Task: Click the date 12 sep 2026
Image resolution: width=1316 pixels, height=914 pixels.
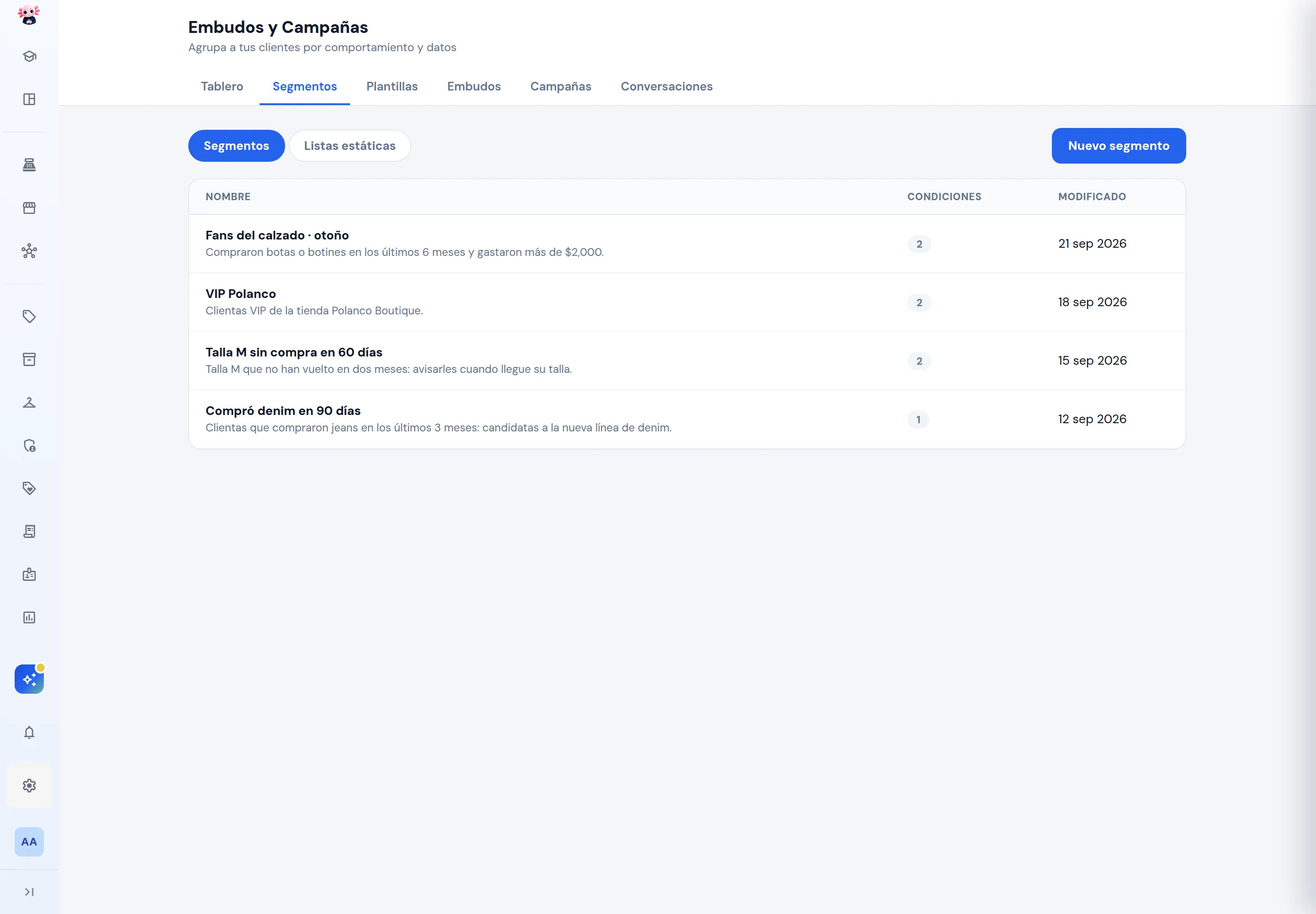Action: point(1092,419)
